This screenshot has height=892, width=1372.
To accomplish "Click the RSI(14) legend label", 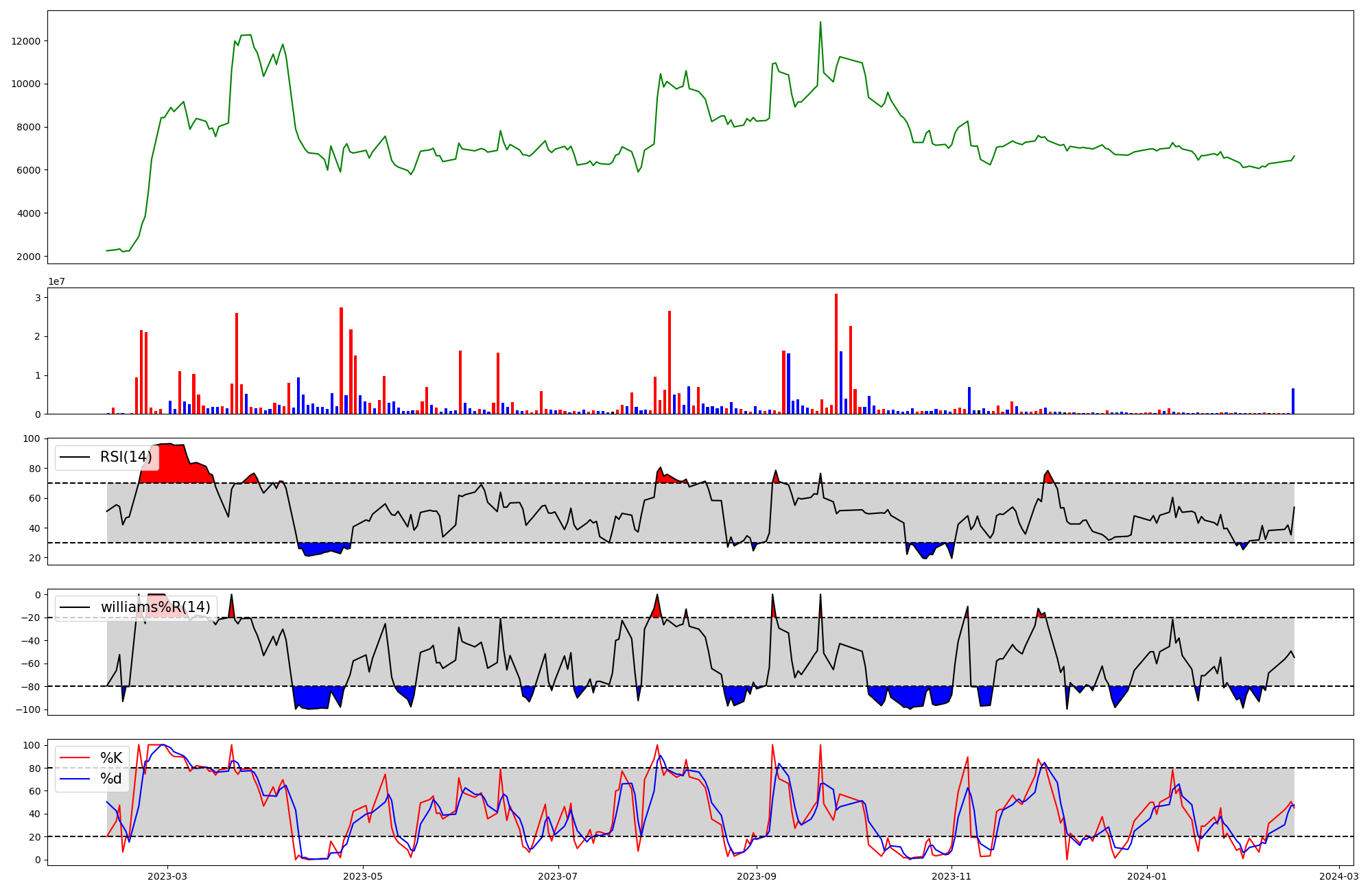I will coord(126,457).
